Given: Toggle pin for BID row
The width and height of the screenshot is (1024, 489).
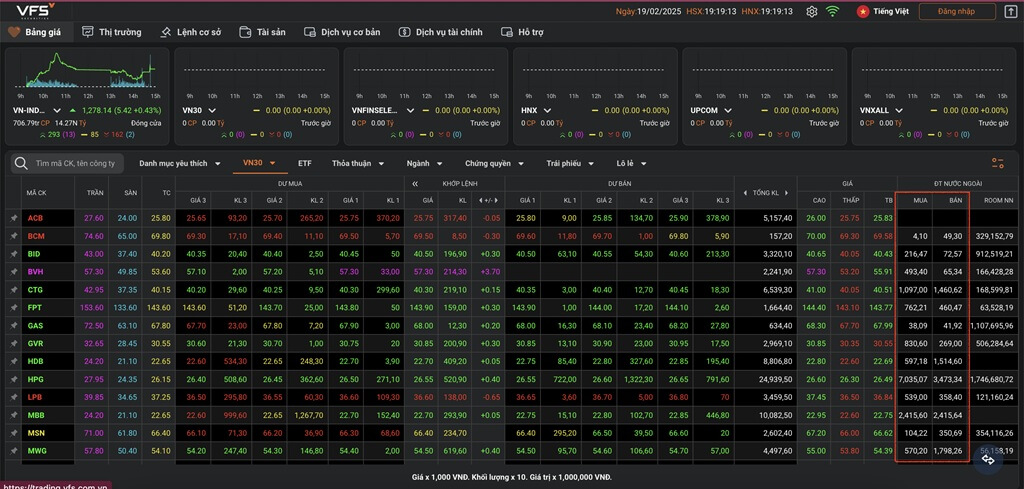Looking at the screenshot, I should pyautogui.click(x=13, y=253).
